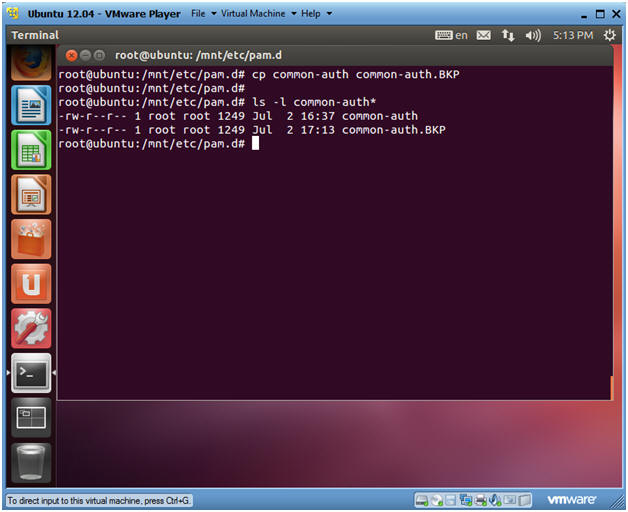The width and height of the screenshot is (628, 512).
Task: Minimize the root@ubuntu terminal window
Action: (85, 55)
